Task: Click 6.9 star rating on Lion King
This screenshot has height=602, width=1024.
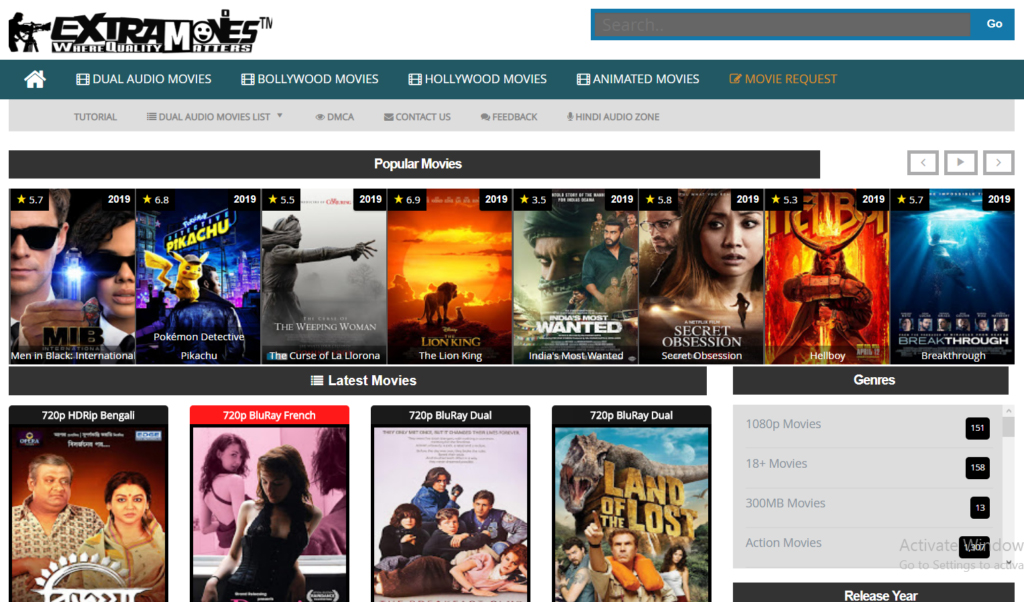Action: 407,199
